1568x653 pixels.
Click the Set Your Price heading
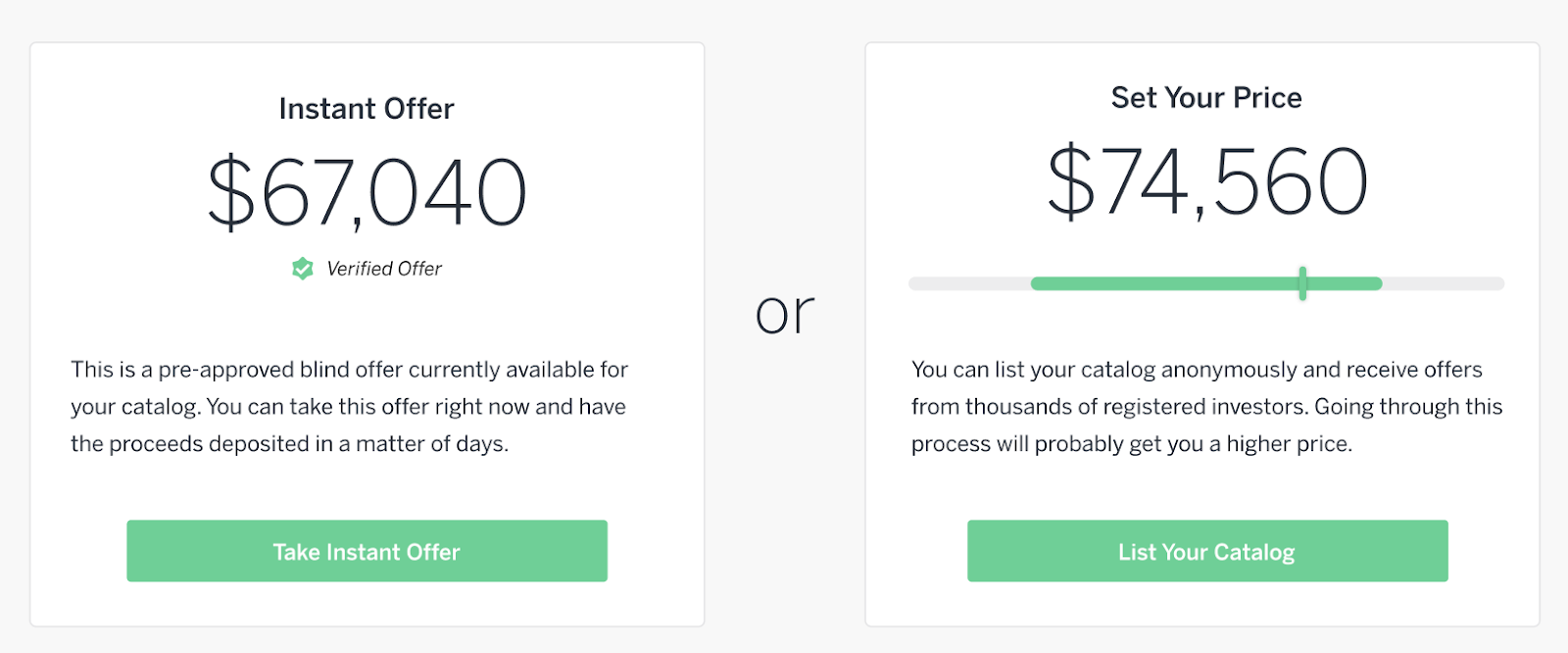click(1206, 98)
